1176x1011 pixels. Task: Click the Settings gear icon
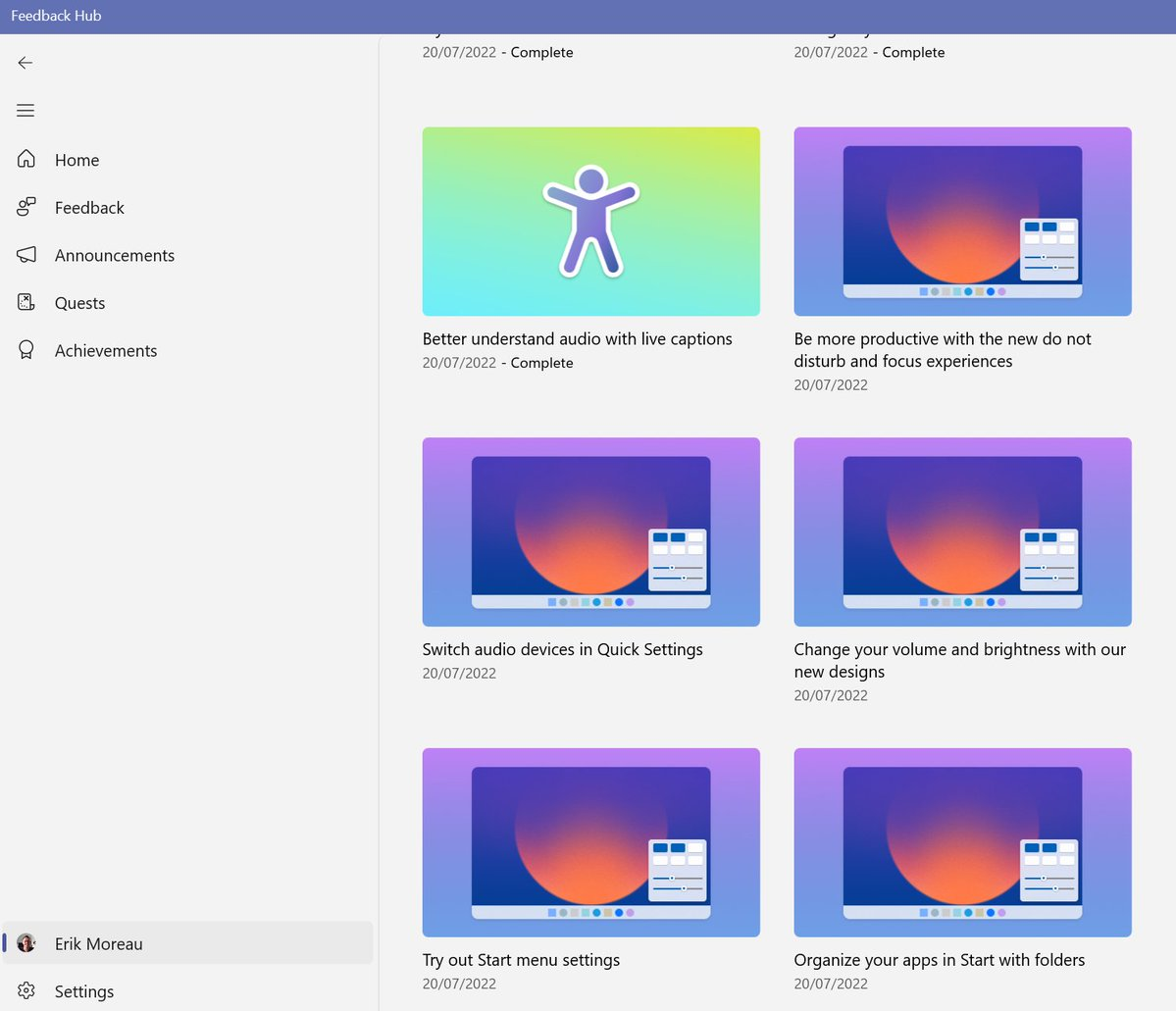[x=26, y=991]
